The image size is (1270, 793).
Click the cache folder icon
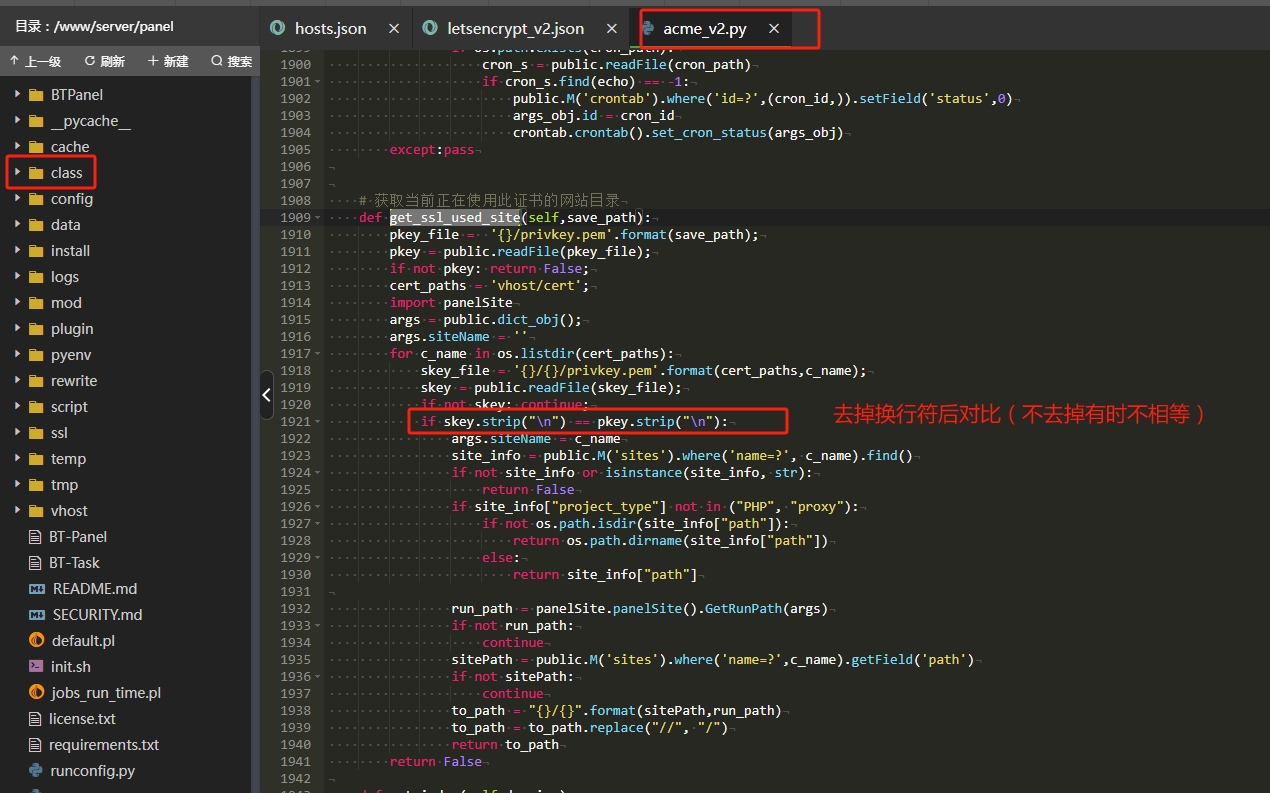point(36,147)
